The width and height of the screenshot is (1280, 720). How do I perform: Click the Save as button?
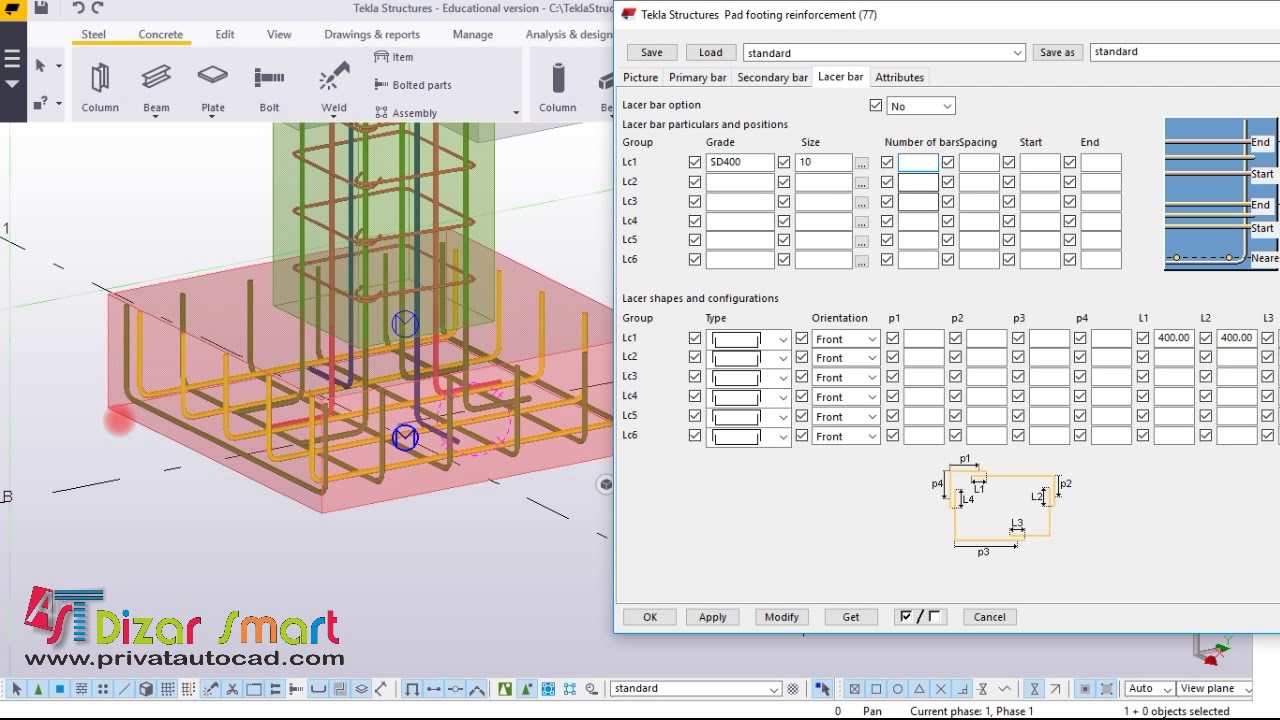point(1057,53)
